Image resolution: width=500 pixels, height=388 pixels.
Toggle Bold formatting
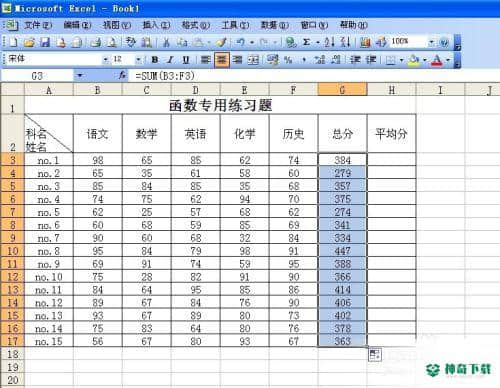155,60
